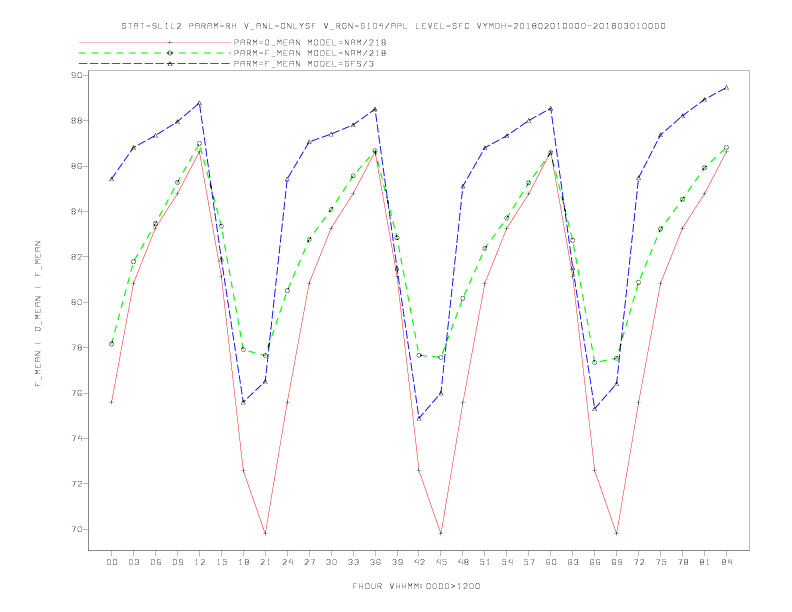Click y-axis tick label 90
The image size is (792, 612).
(76, 75)
